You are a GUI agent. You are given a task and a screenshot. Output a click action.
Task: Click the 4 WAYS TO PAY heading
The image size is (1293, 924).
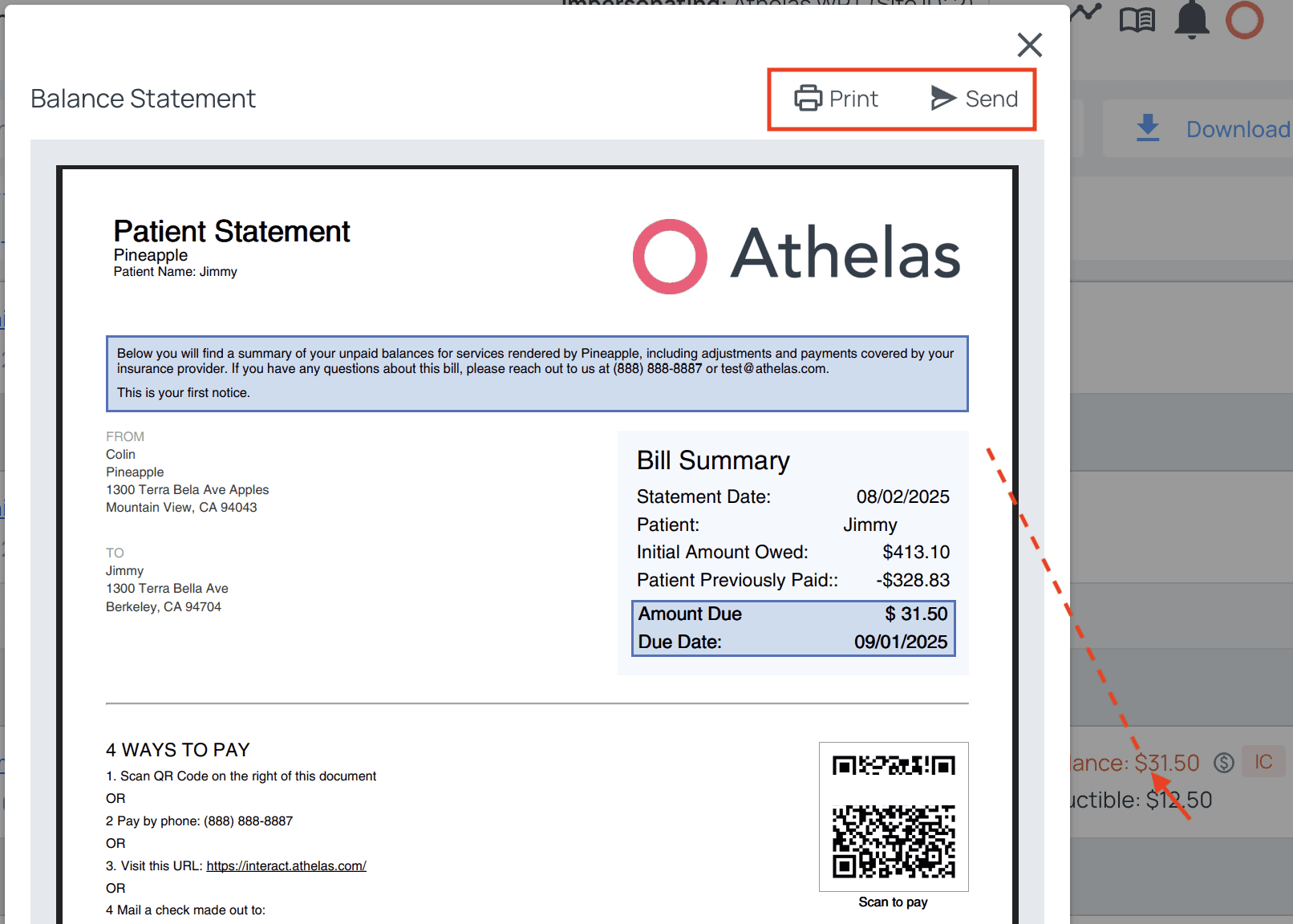[x=178, y=750]
